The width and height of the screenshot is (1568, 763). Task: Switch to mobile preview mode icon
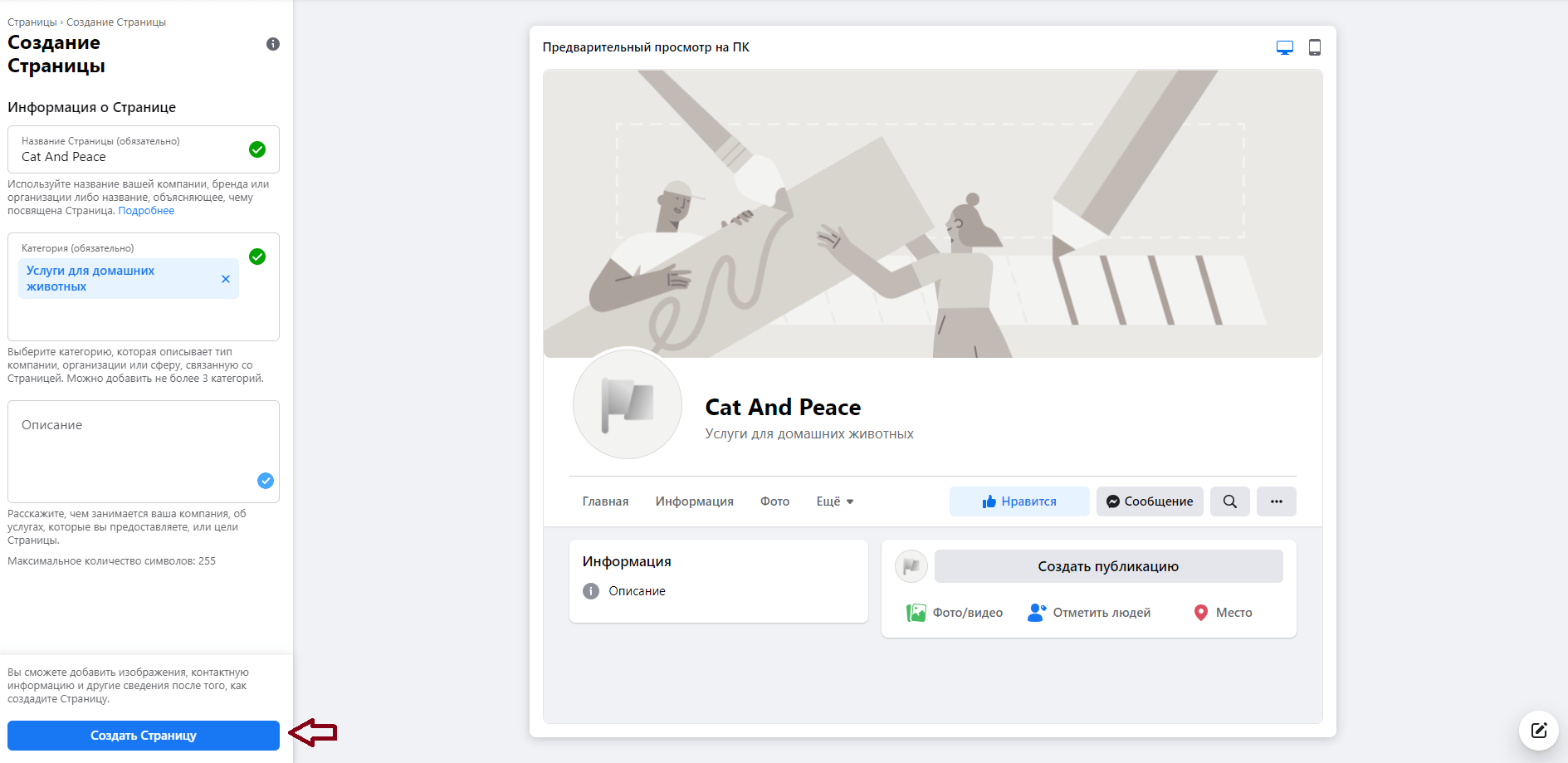pos(1314,48)
